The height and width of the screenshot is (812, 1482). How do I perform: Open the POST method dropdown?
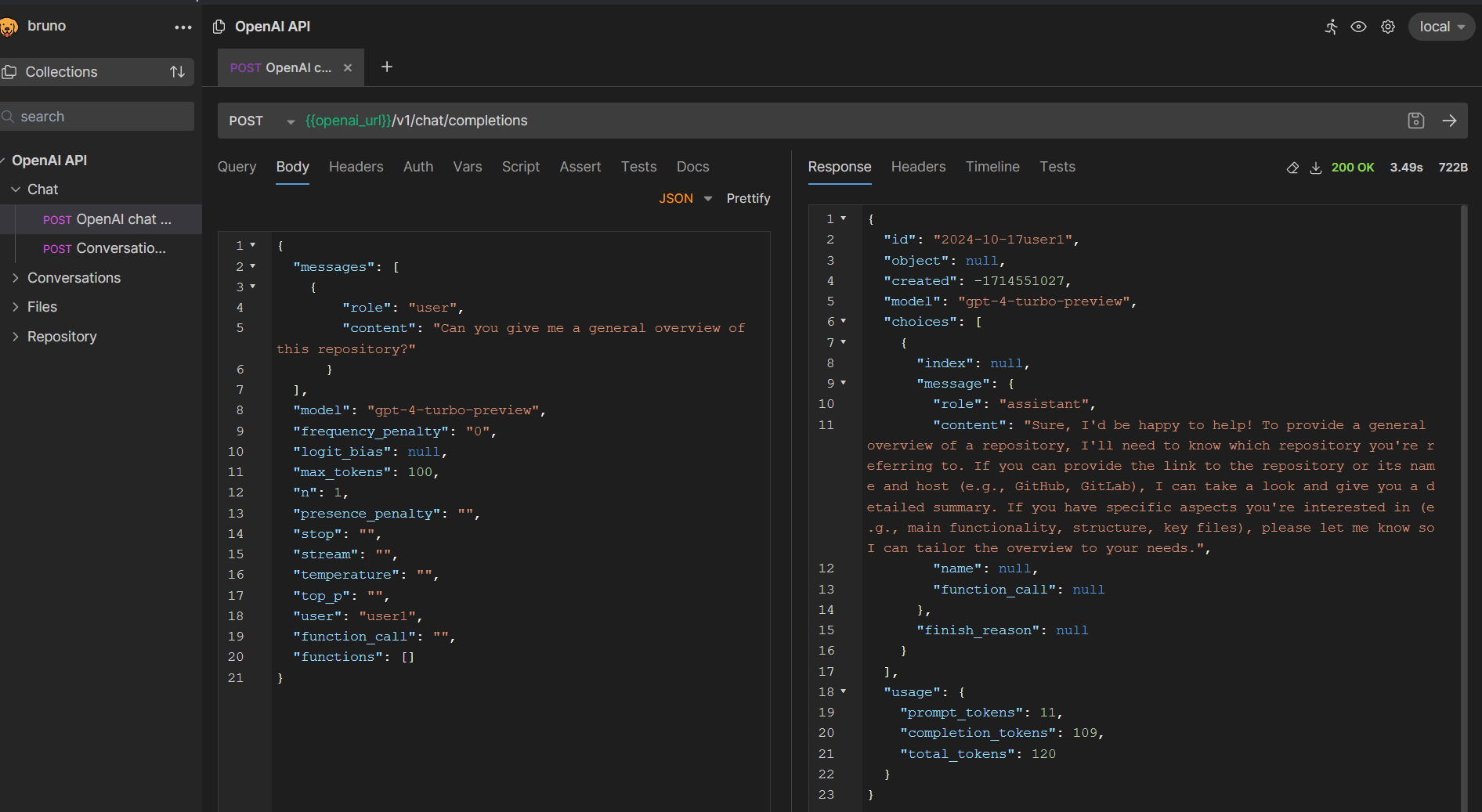click(x=262, y=121)
